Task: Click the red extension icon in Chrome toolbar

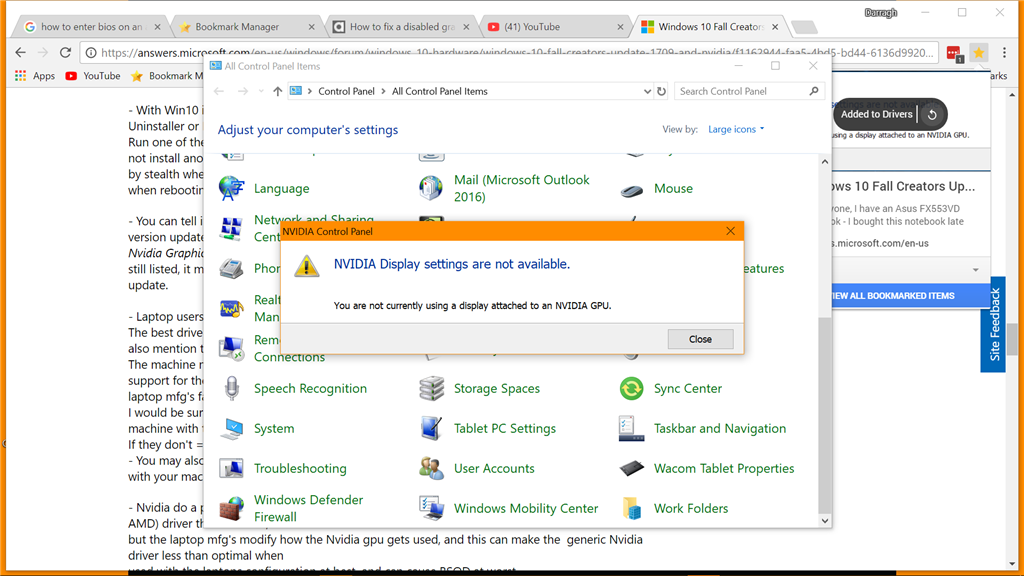Action: point(954,54)
